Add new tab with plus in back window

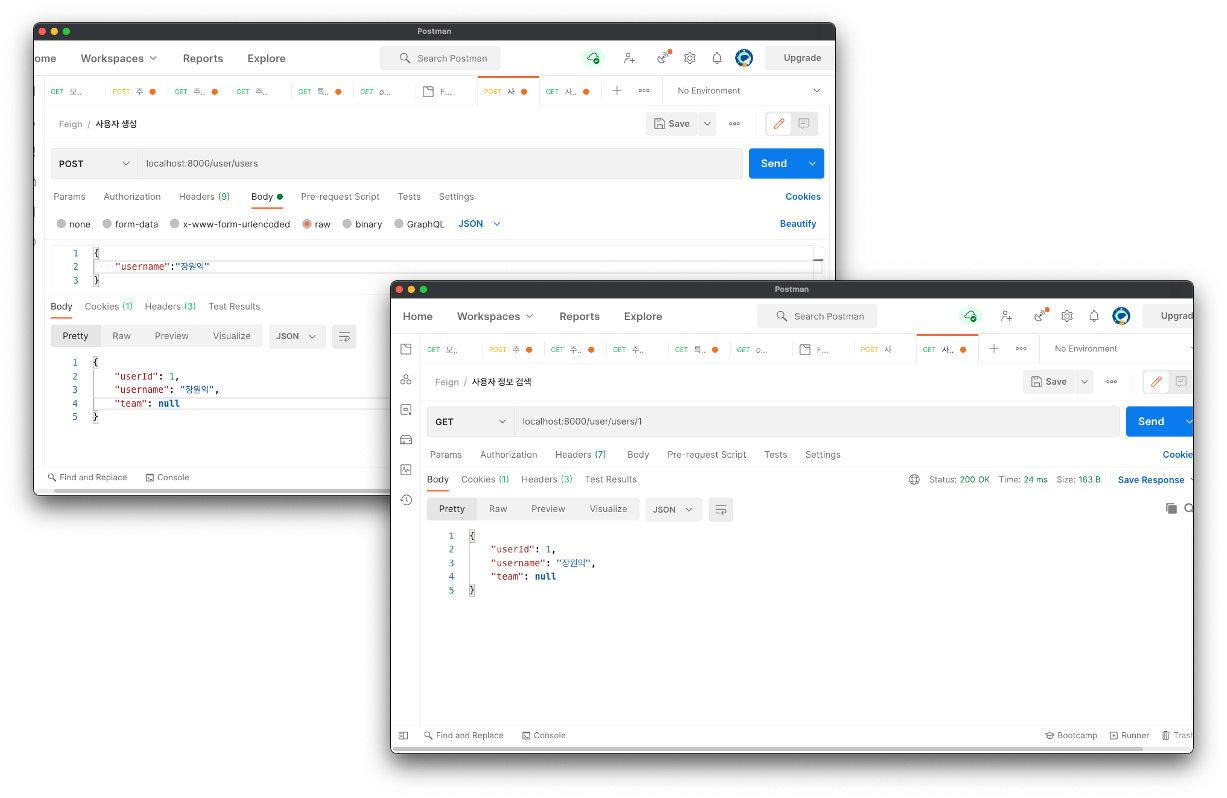pyautogui.click(x=616, y=90)
